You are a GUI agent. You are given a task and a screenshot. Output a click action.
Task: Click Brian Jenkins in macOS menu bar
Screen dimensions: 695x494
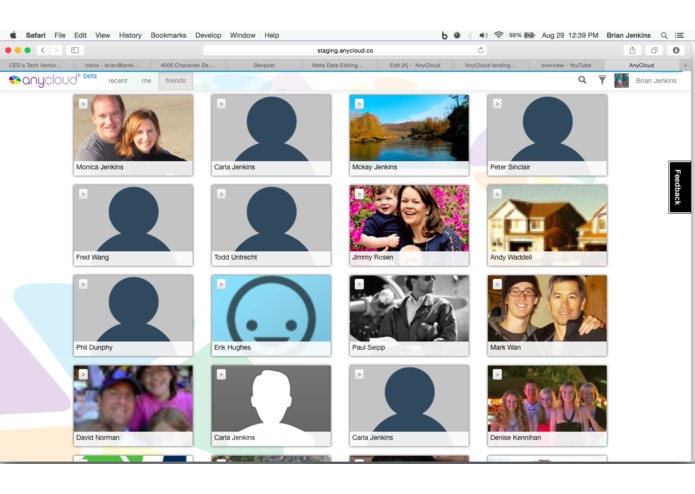629,35
